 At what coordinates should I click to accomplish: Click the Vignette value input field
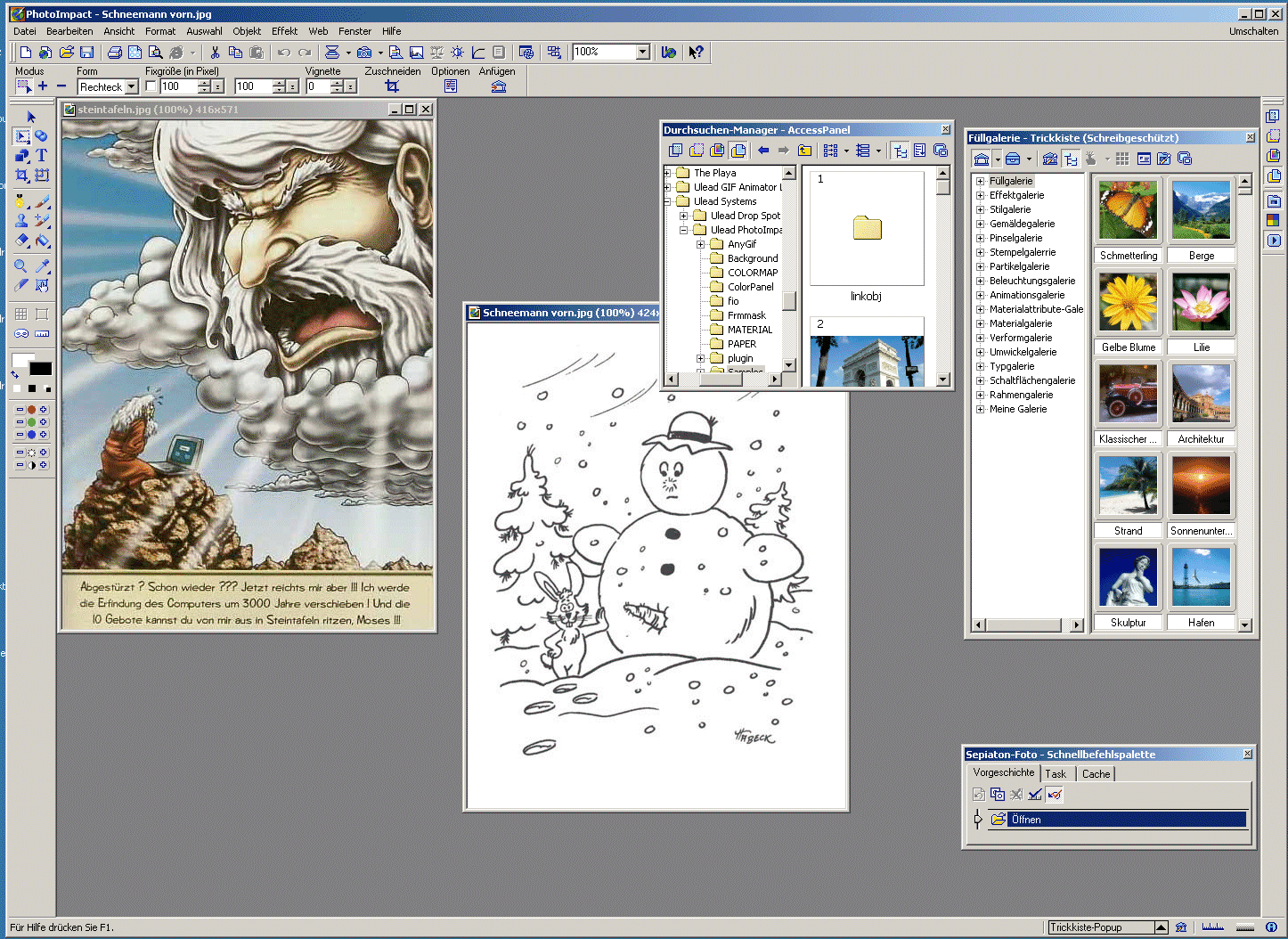[317, 86]
